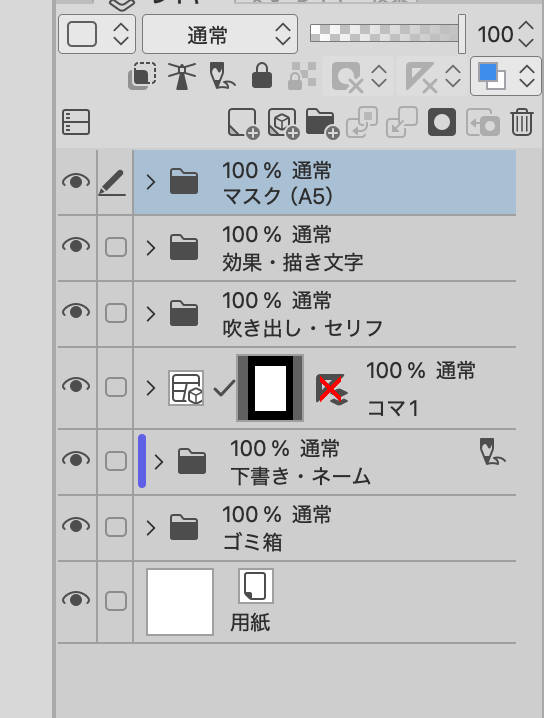Create a new raster layer
Viewport: 544px width, 718px height.
(243, 123)
